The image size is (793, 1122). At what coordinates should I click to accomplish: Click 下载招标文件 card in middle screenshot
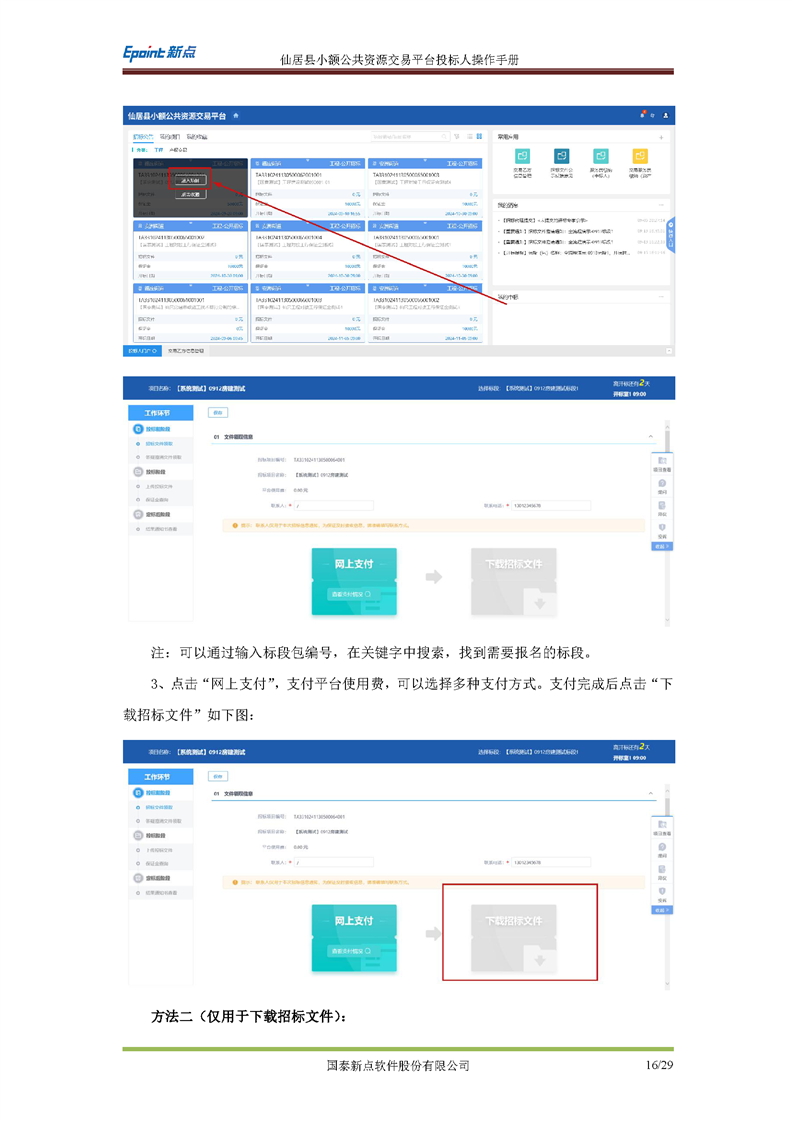point(514,581)
